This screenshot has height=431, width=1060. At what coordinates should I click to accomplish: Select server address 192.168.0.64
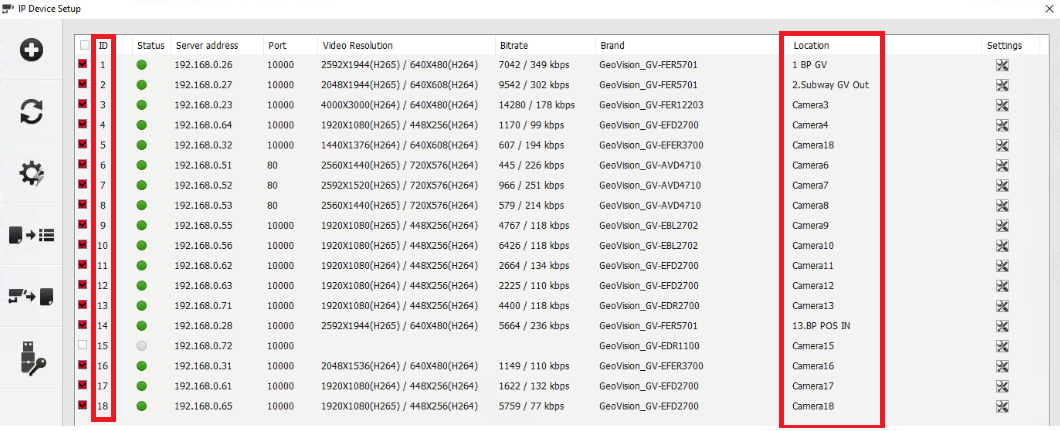pyautogui.click(x=203, y=126)
